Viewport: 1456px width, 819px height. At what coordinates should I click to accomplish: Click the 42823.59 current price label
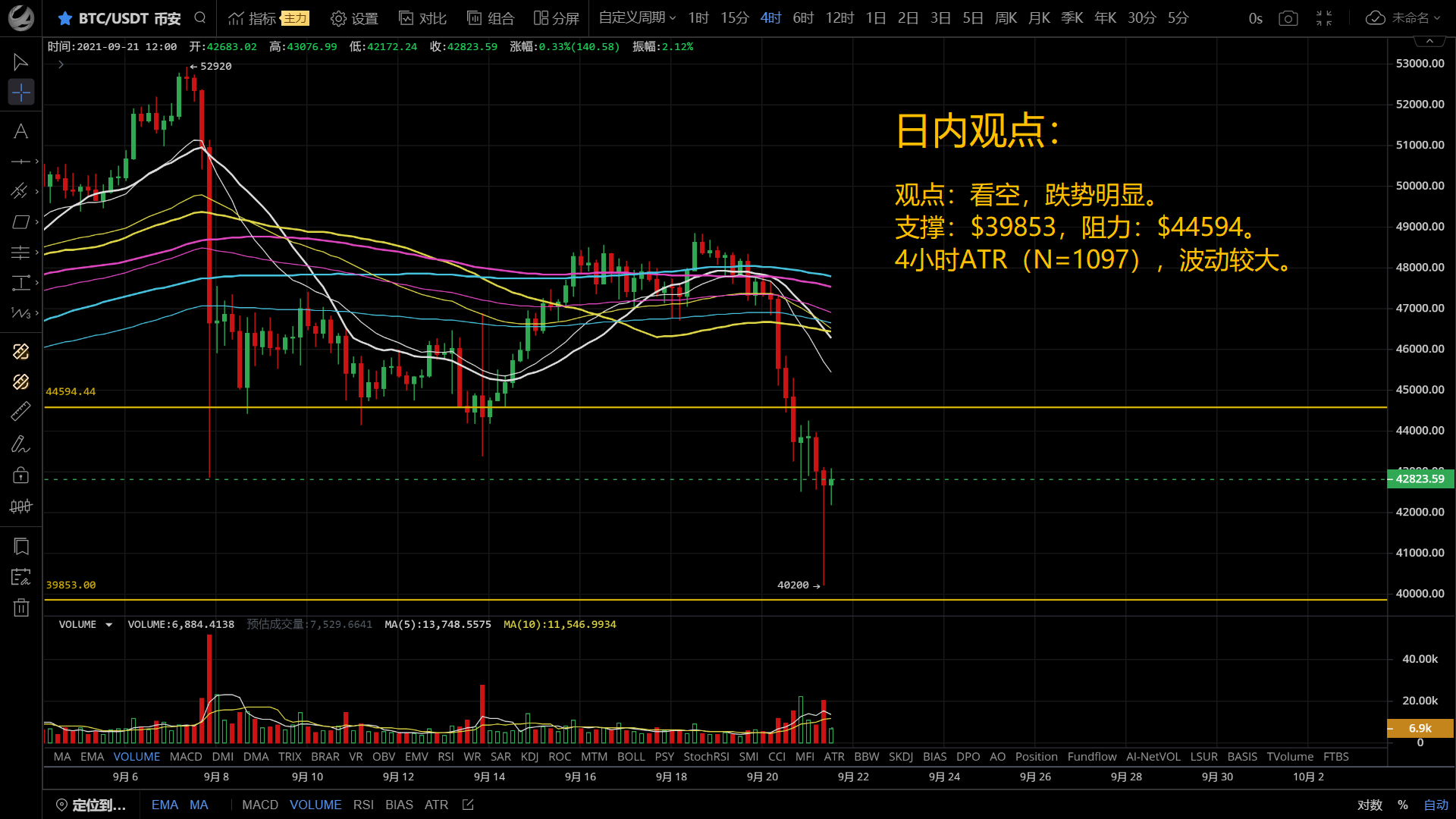click(1420, 479)
